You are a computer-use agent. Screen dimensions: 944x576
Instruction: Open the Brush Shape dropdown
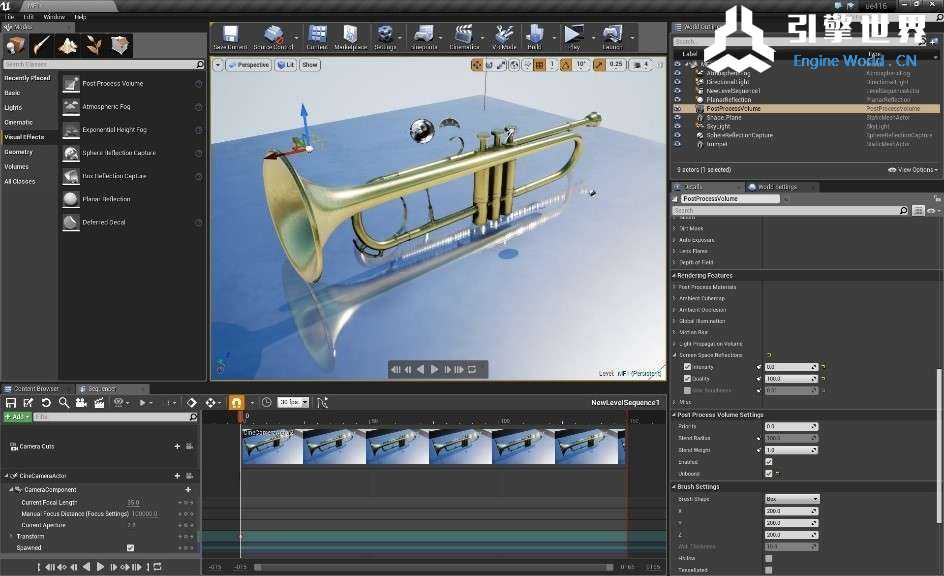791,499
